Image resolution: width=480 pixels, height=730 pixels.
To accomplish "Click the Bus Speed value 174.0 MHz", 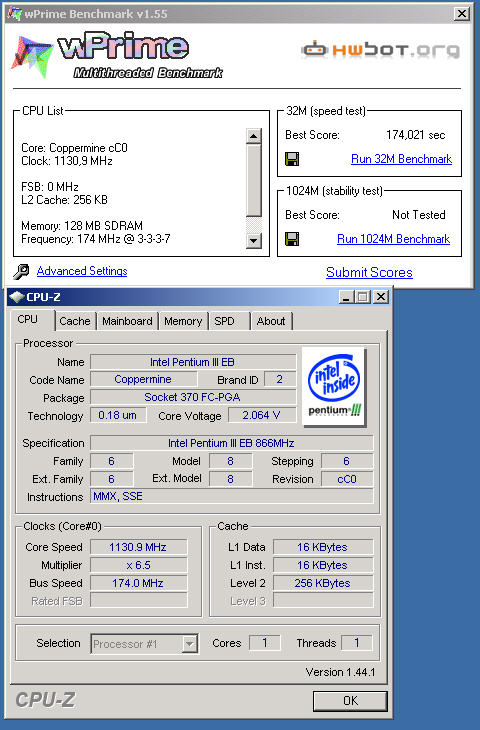I will click(x=138, y=583).
